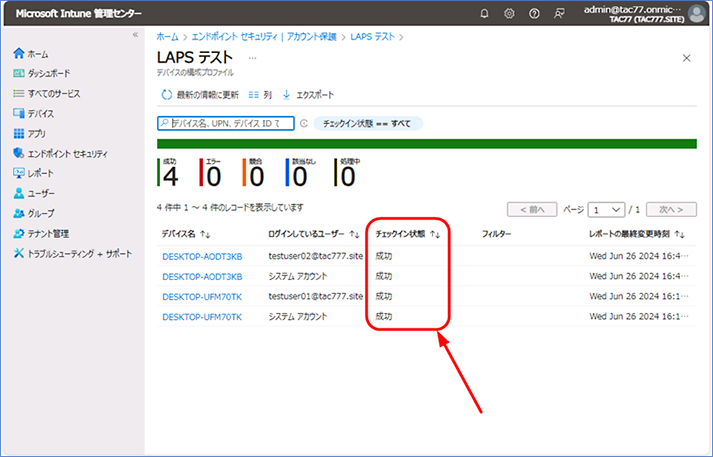The height and width of the screenshot is (457, 713).
Task: Click the 処理中 count of 0
Action: [347, 176]
